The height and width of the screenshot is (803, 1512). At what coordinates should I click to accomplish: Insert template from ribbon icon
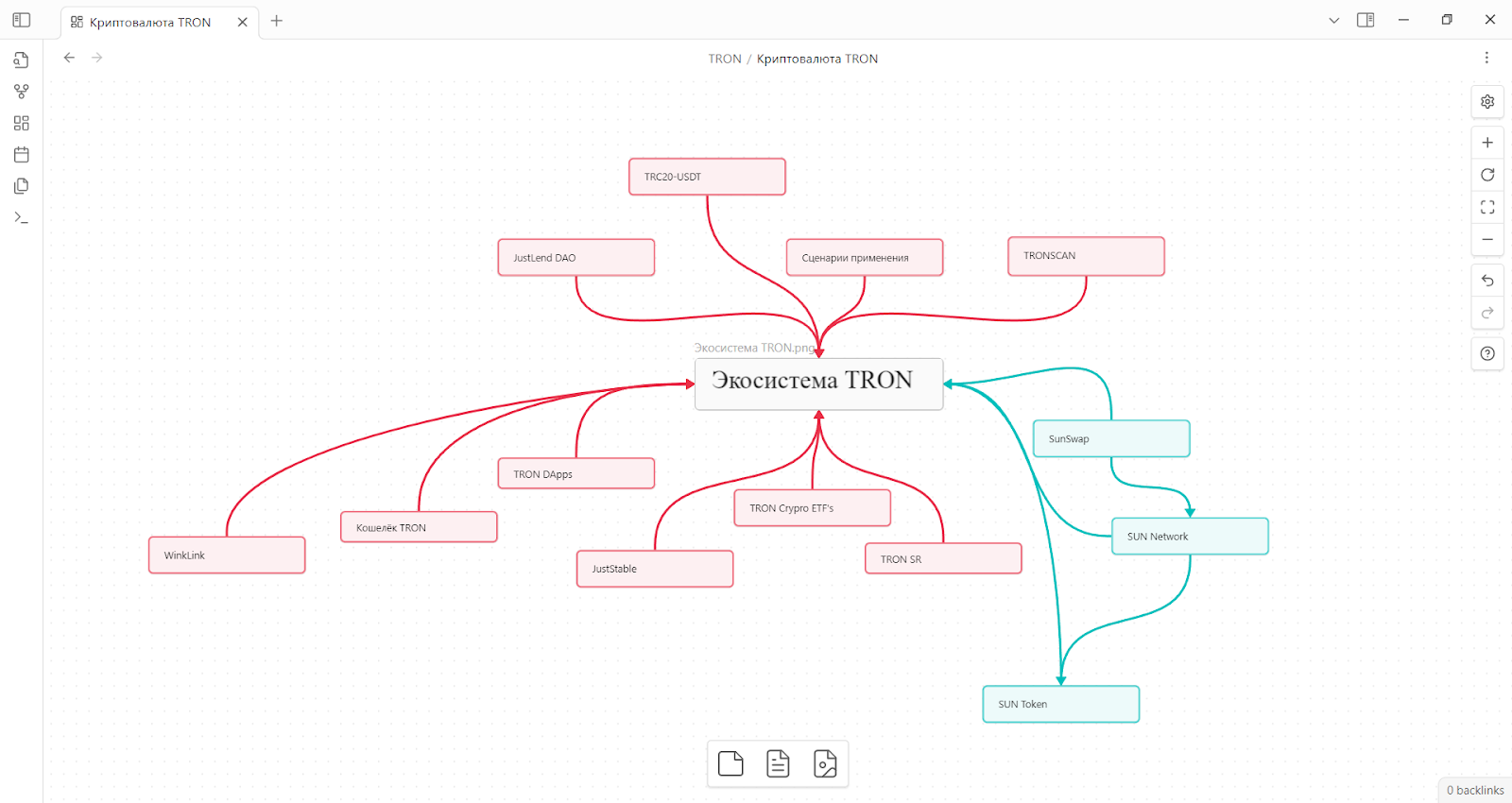21,186
